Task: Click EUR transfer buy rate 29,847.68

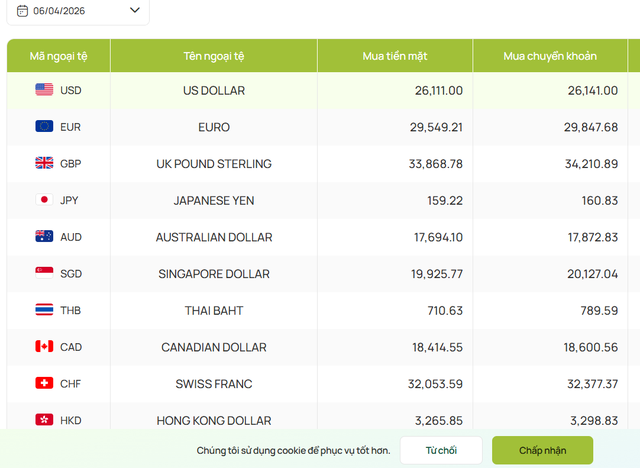Action: pyautogui.click(x=591, y=127)
